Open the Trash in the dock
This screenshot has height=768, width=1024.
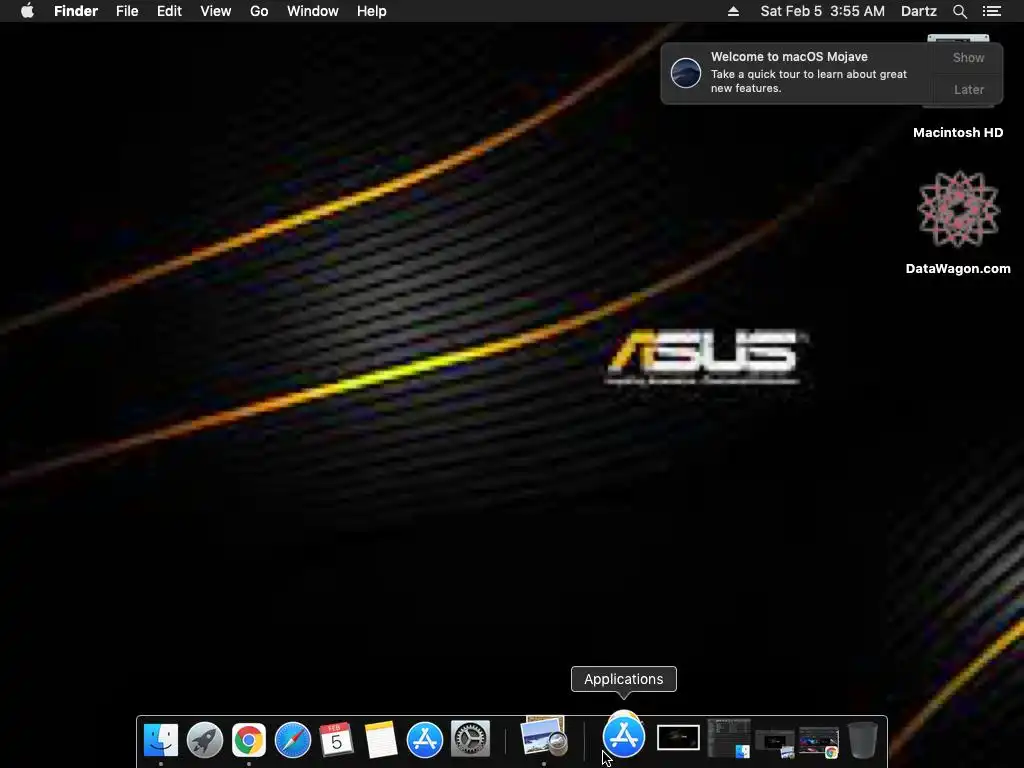click(x=863, y=740)
